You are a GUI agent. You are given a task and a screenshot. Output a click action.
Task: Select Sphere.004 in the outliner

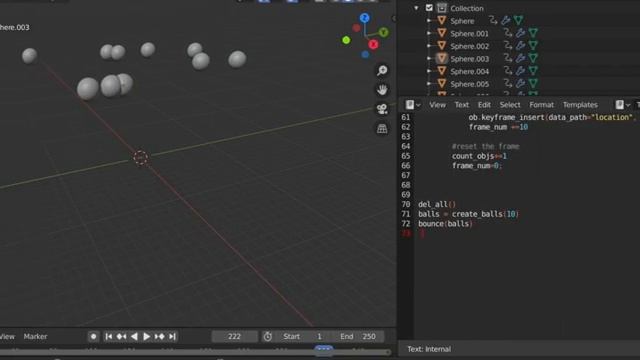[x=469, y=71]
